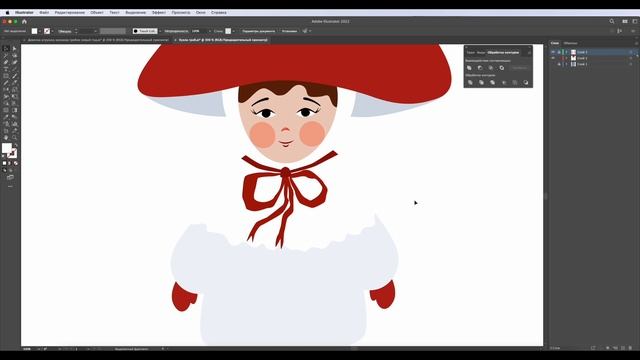640x360 pixels.
Task: Open the Окно menu
Action: pyautogui.click(x=200, y=13)
